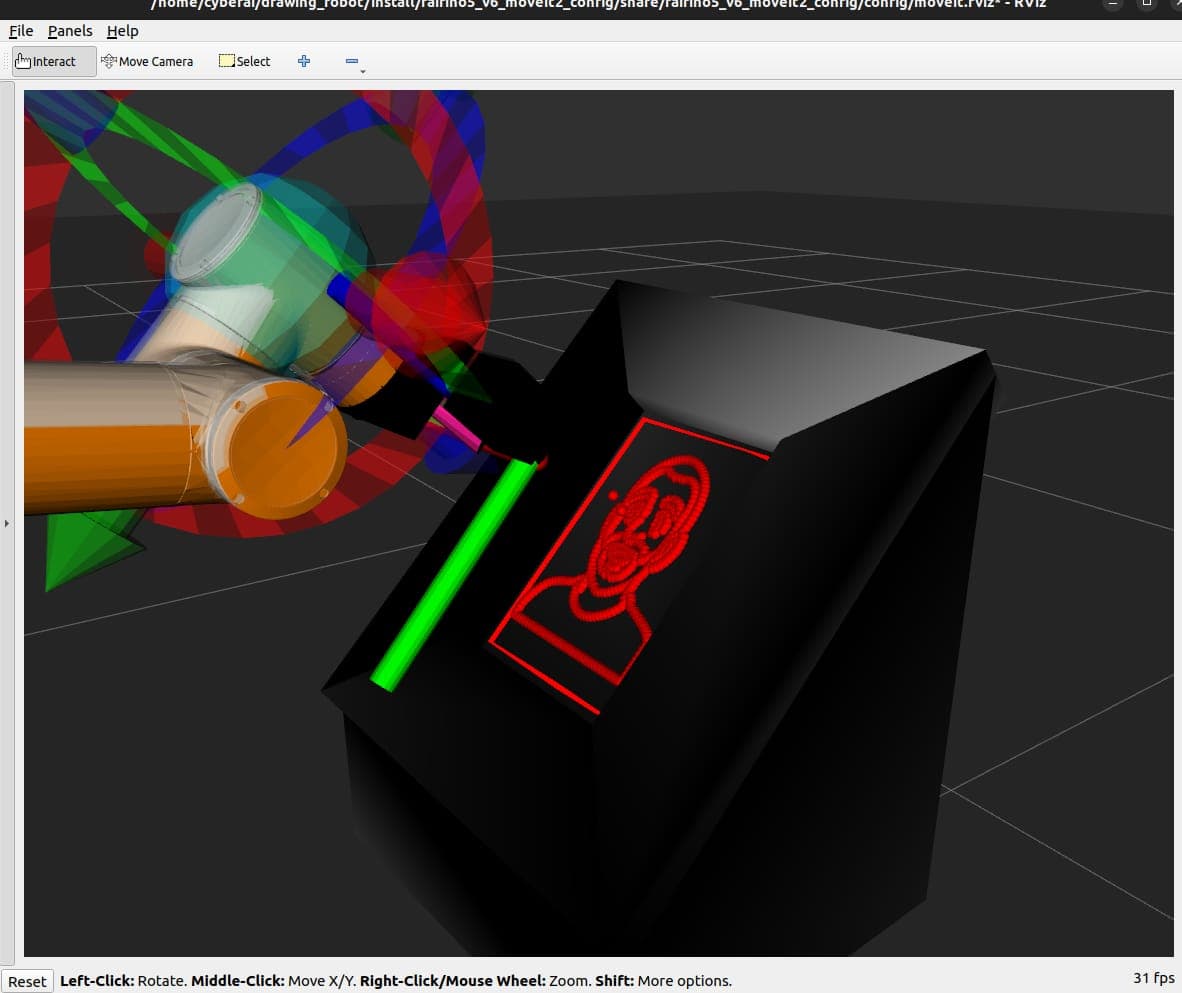Click the 31 fps readout

(x=1153, y=978)
